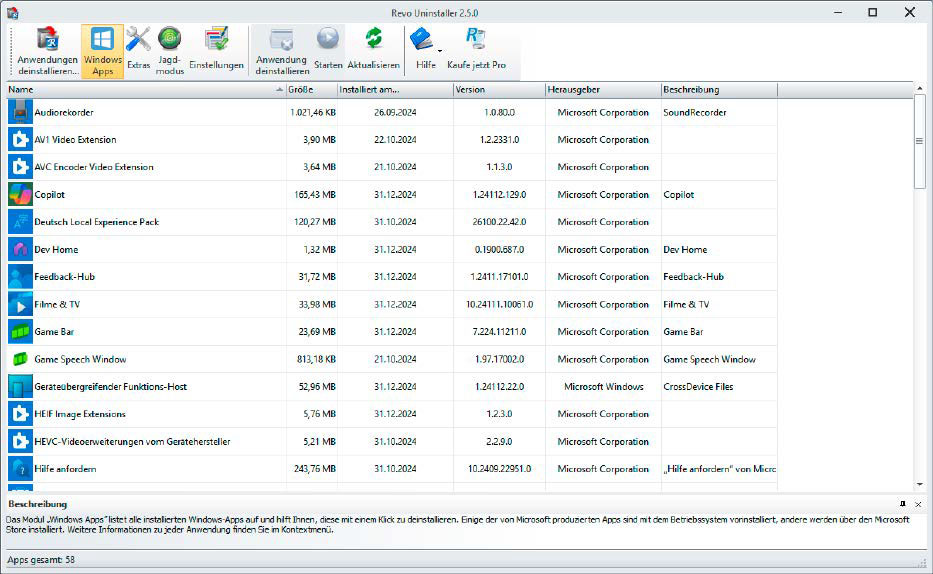The height and width of the screenshot is (574, 933).
Task: Click the Revo Uninstaller title bar icon
Action: [x=12, y=12]
